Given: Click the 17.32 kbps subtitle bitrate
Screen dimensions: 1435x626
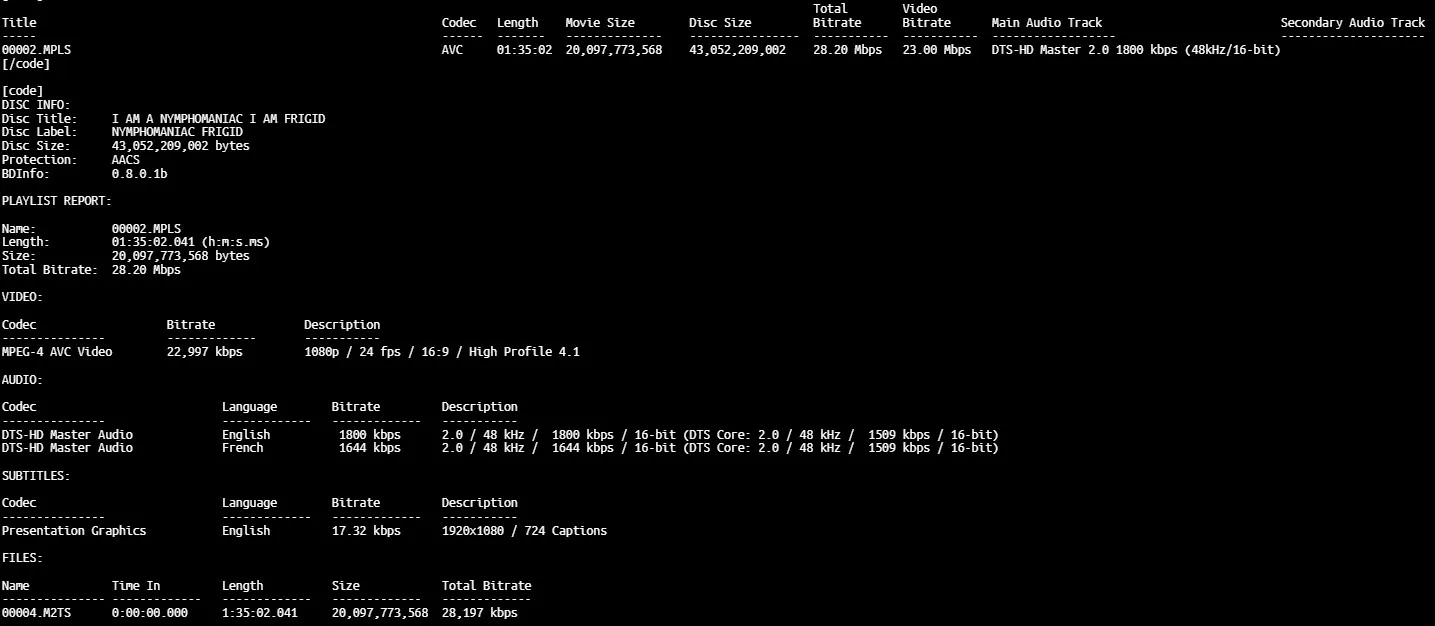Looking at the screenshot, I should click(366, 531).
